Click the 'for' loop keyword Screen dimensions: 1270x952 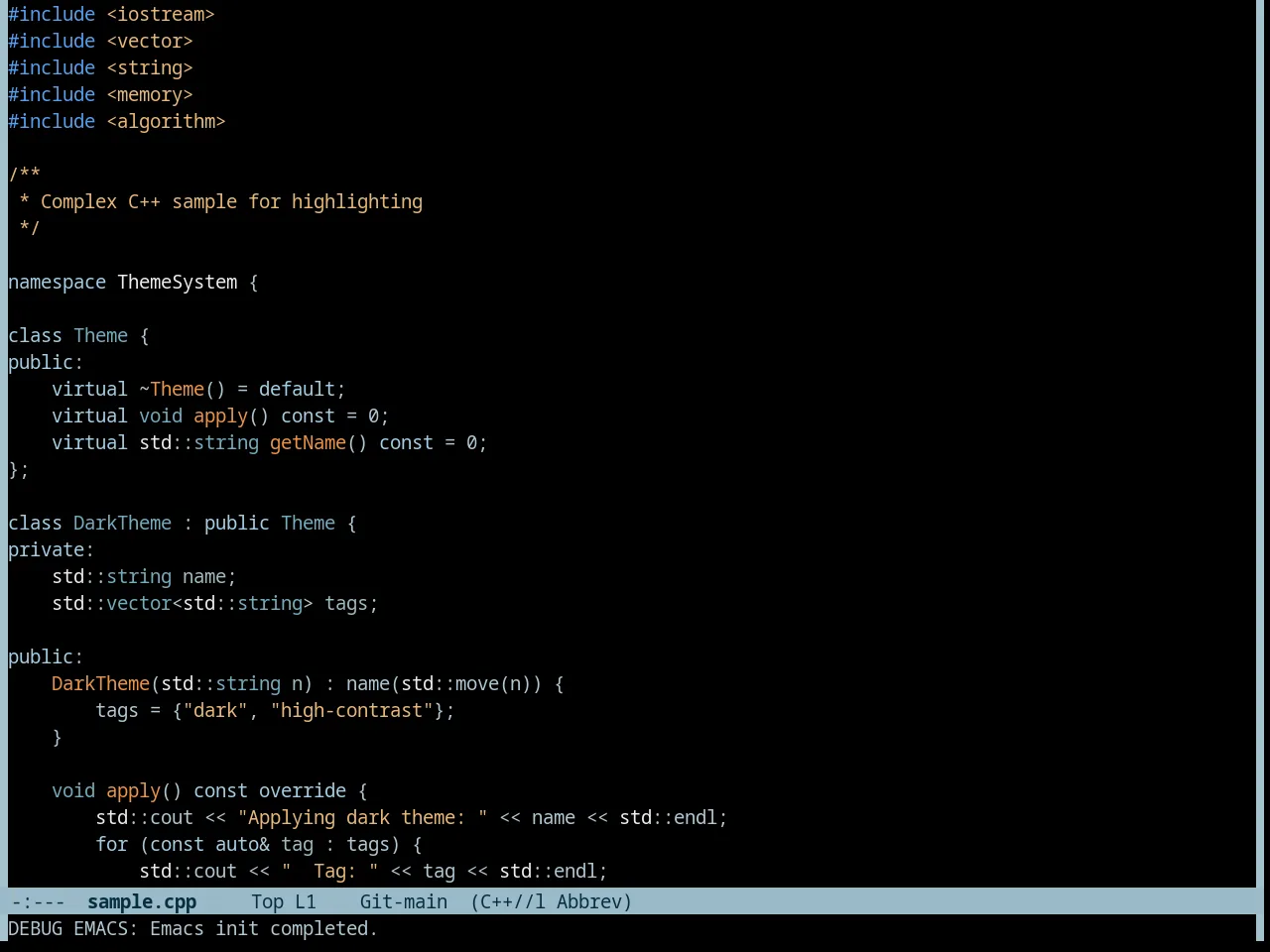pyautogui.click(x=111, y=844)
